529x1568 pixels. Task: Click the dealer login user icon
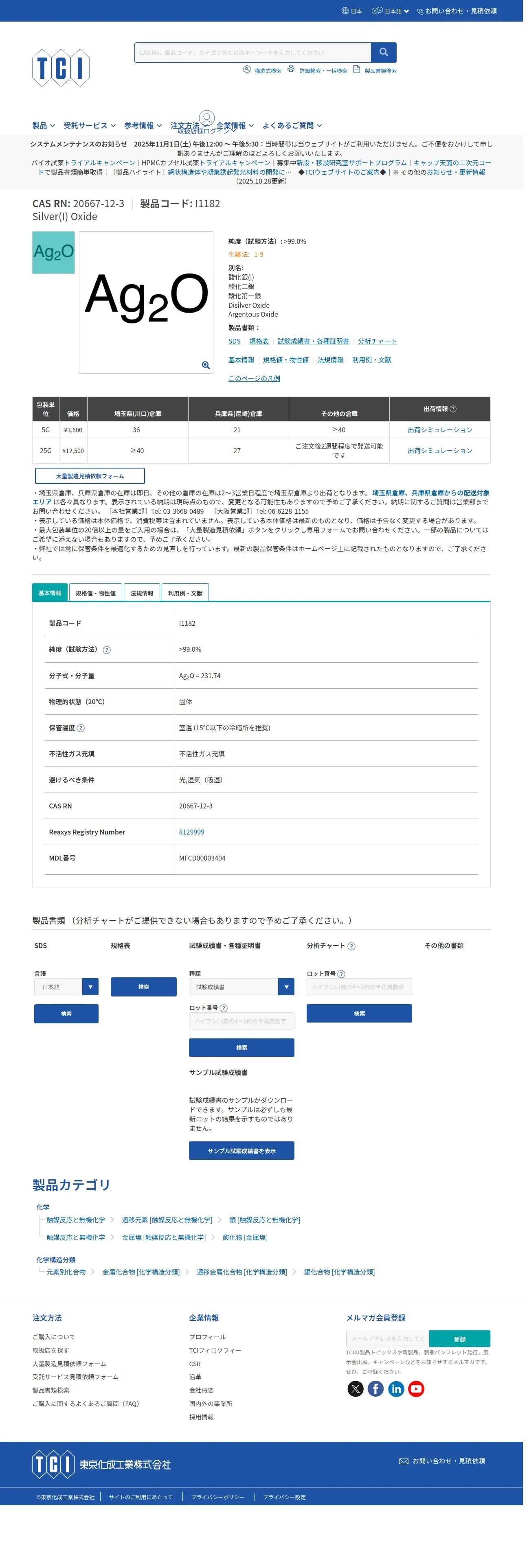pos(207,118)
